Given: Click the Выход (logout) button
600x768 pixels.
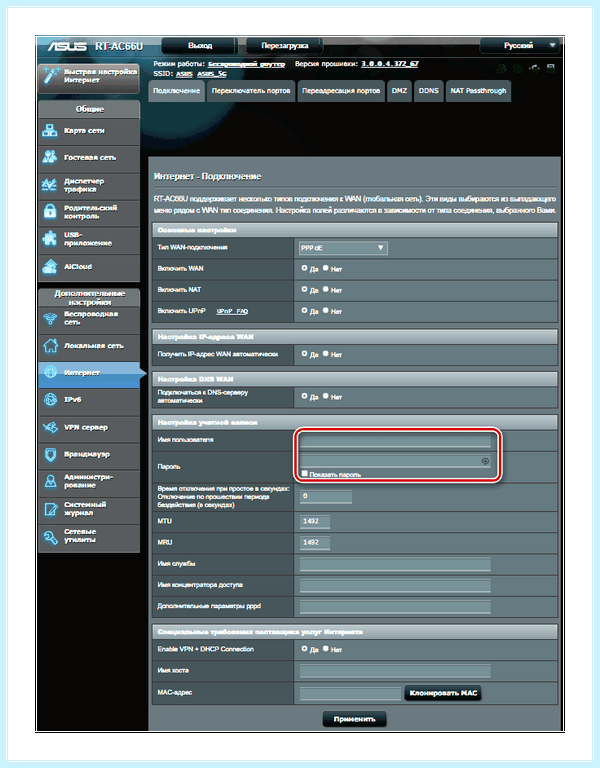Looking at the screenshot, I should coord(200,46).
